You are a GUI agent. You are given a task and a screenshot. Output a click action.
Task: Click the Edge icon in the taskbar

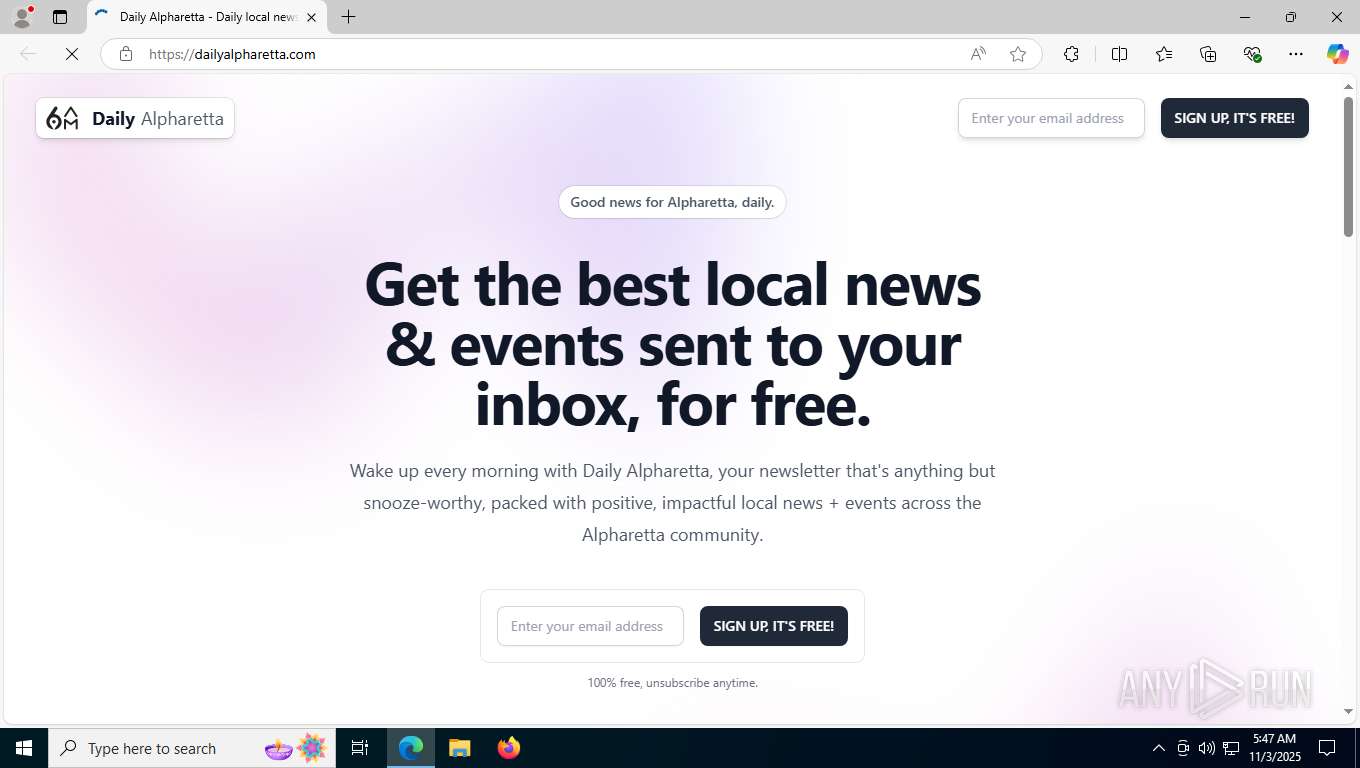(x=411, y=748)
